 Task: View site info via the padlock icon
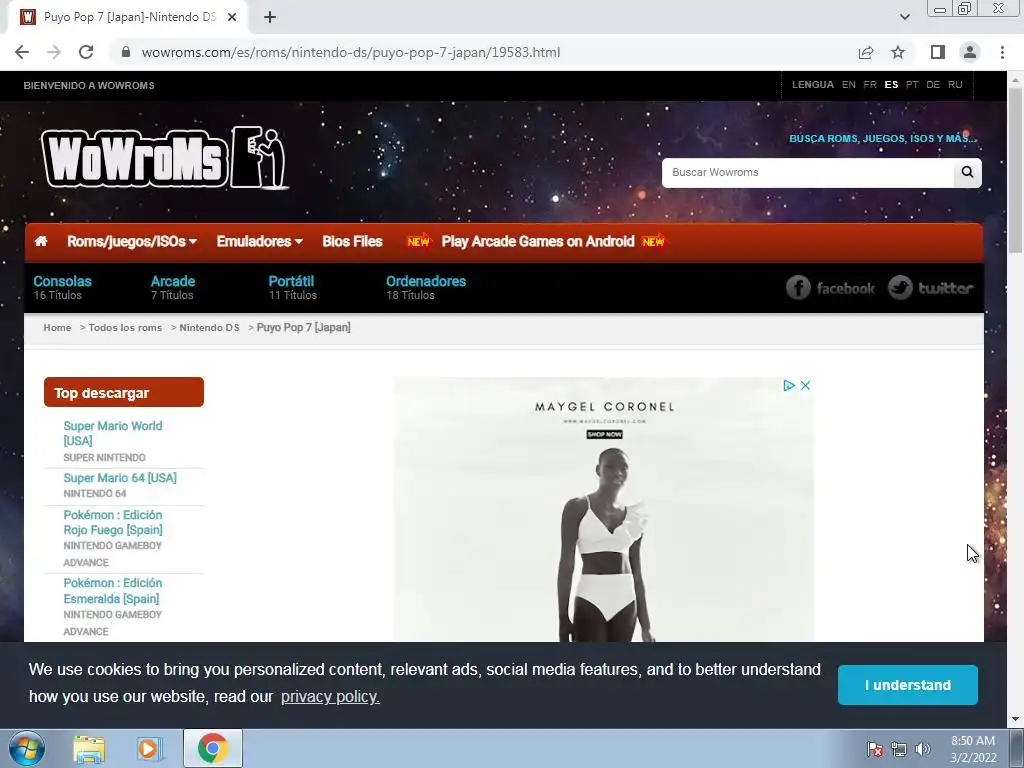point(126,52)
